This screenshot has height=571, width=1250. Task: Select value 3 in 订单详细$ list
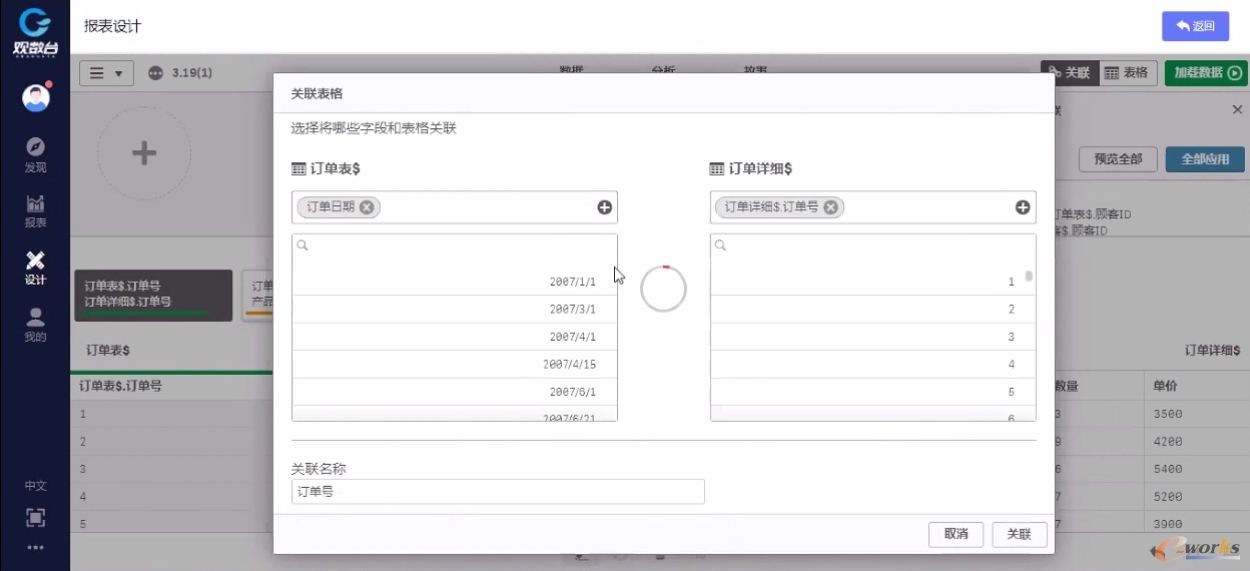[x=867, y=337]
